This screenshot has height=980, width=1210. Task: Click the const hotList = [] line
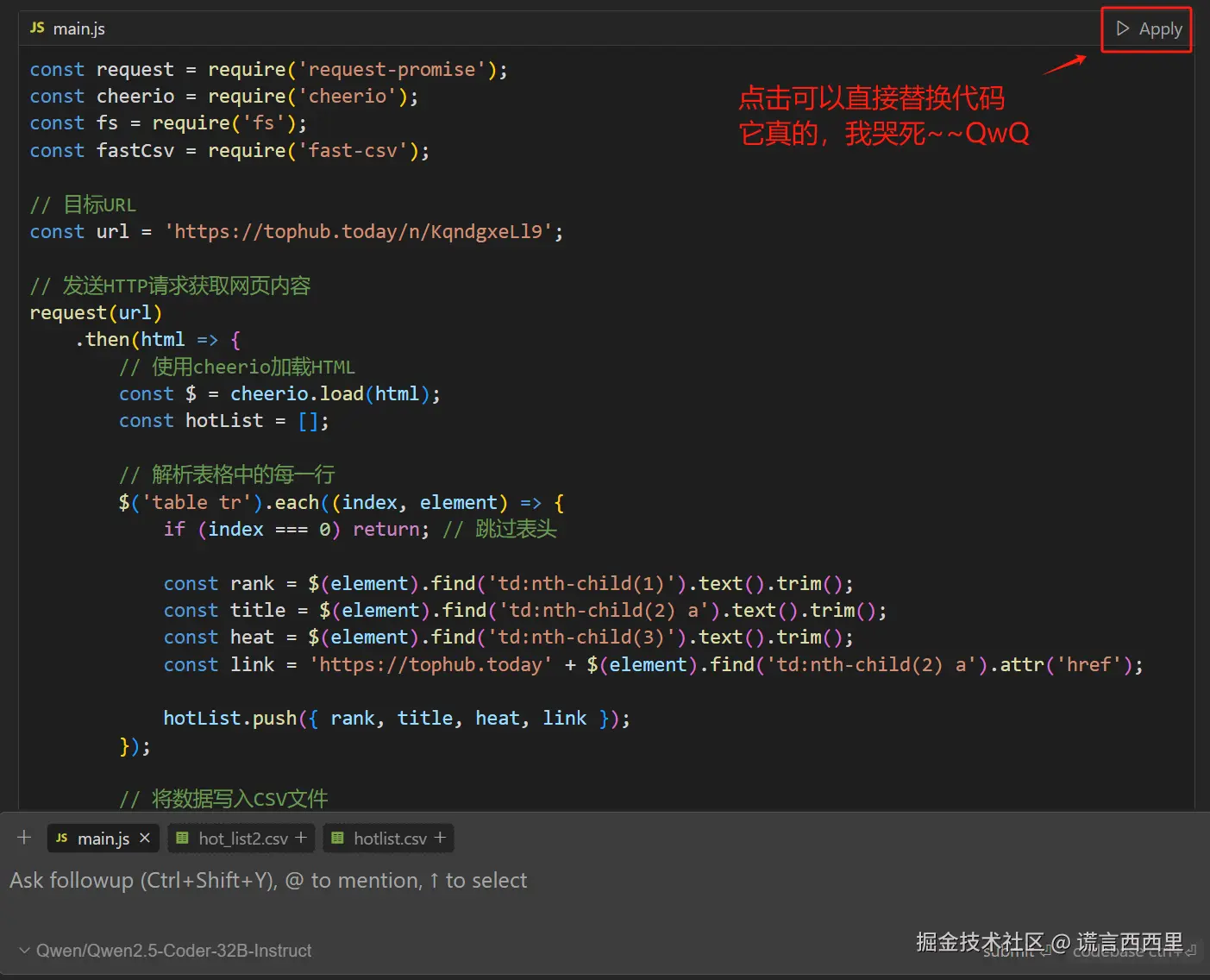(224, 420)
